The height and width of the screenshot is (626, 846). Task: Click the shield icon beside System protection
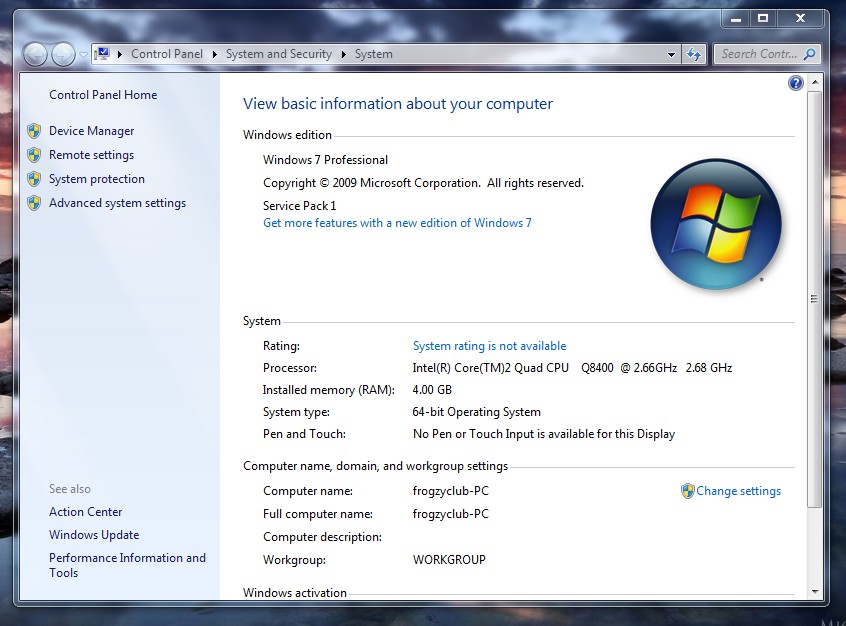(34, 179)
